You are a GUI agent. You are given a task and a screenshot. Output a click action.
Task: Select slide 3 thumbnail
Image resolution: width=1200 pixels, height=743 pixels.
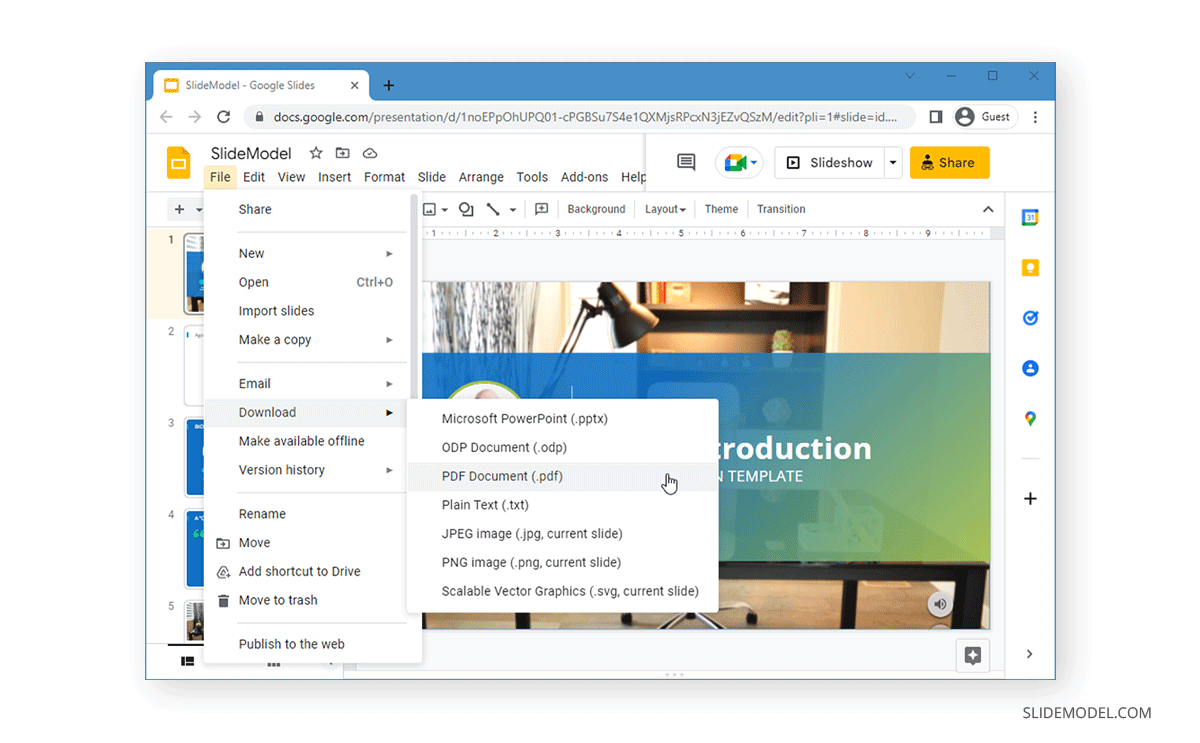(195, 457)
